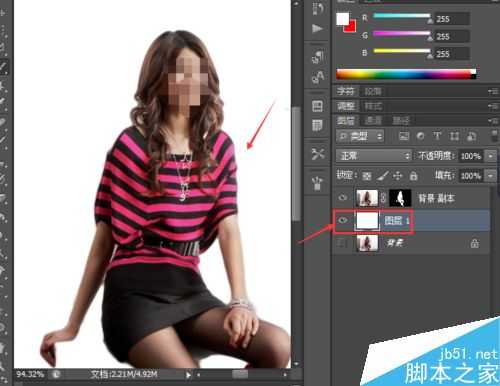Lock position move icon

(398, 176)
